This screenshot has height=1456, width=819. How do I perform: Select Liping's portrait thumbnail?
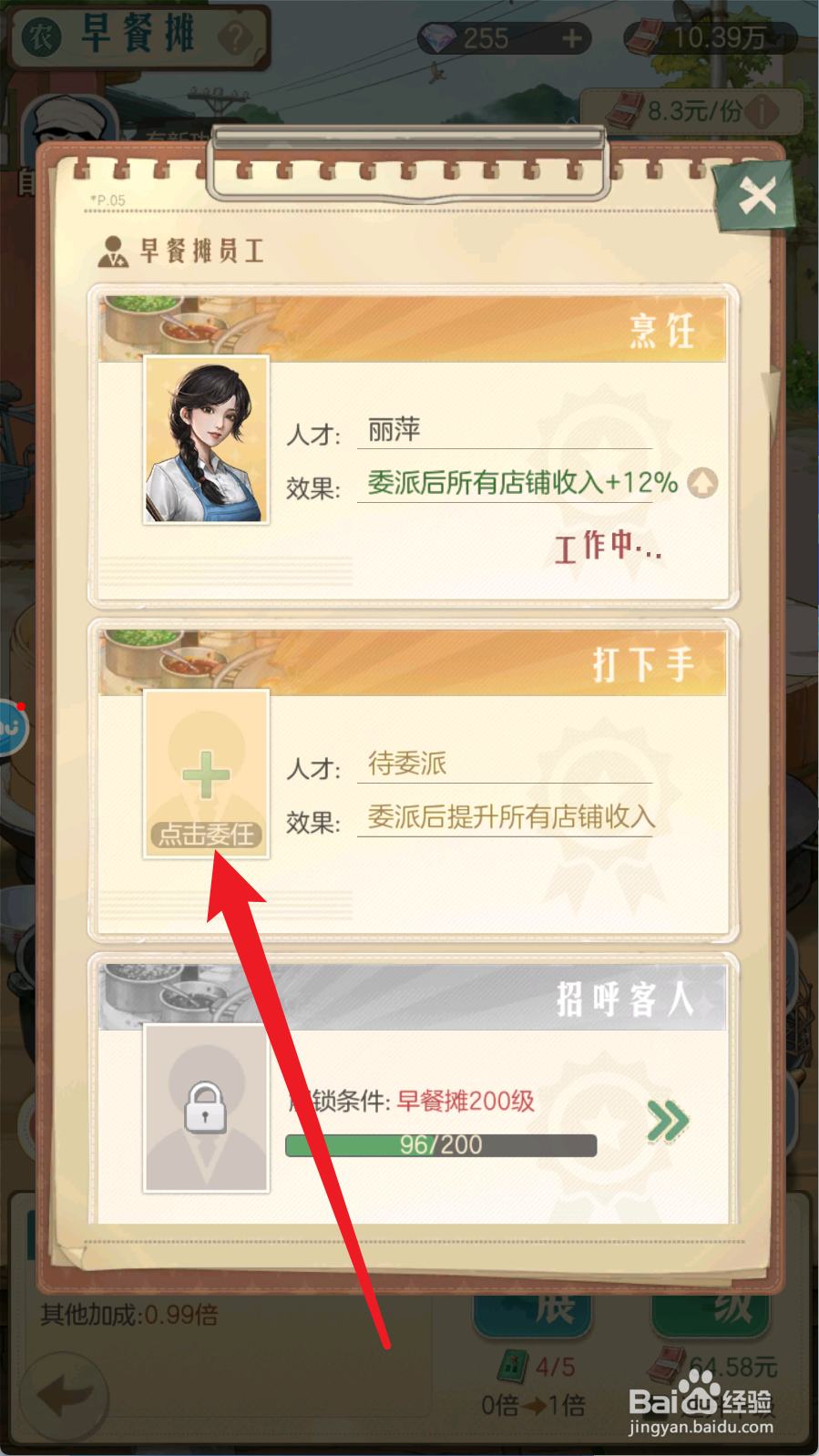click(207, 440)
